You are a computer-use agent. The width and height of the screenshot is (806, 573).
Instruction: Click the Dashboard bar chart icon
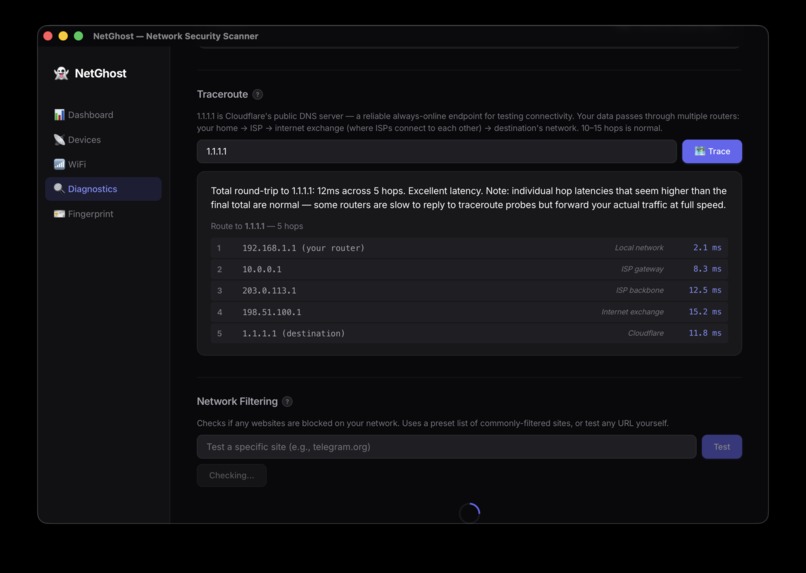(59, 115)
